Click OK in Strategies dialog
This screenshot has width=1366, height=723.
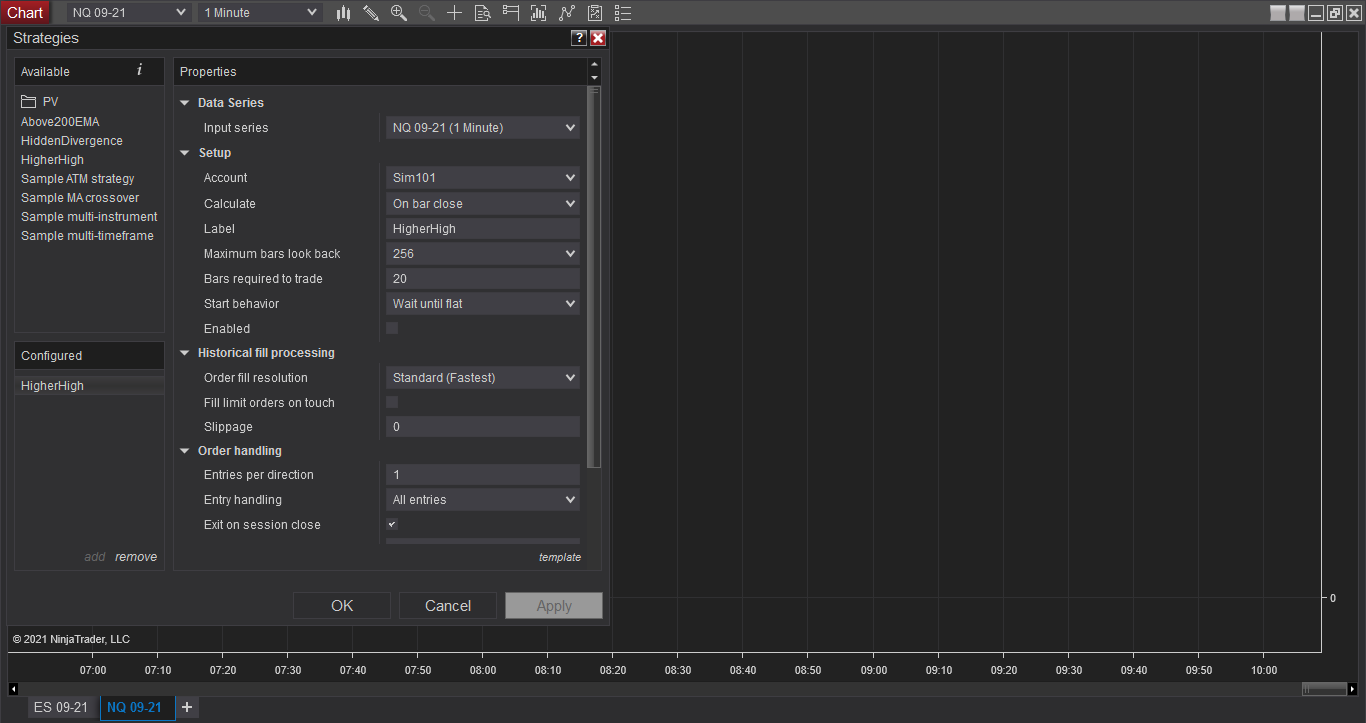[x=342, y=605]
